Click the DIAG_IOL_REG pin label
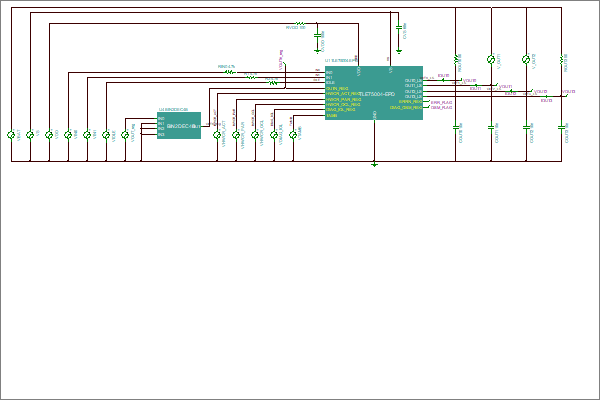This screenshot has width=600, height=400. coord(341,110)
